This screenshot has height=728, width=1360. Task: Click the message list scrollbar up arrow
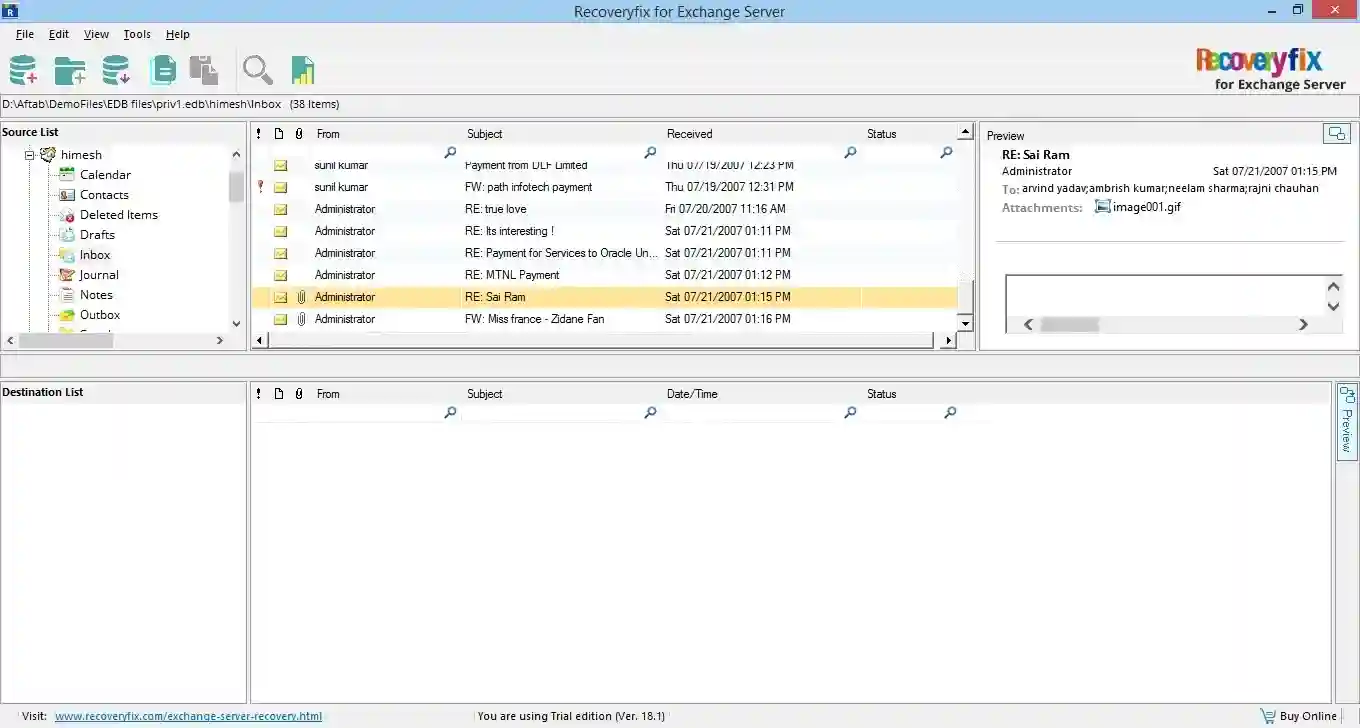[965, 131]
